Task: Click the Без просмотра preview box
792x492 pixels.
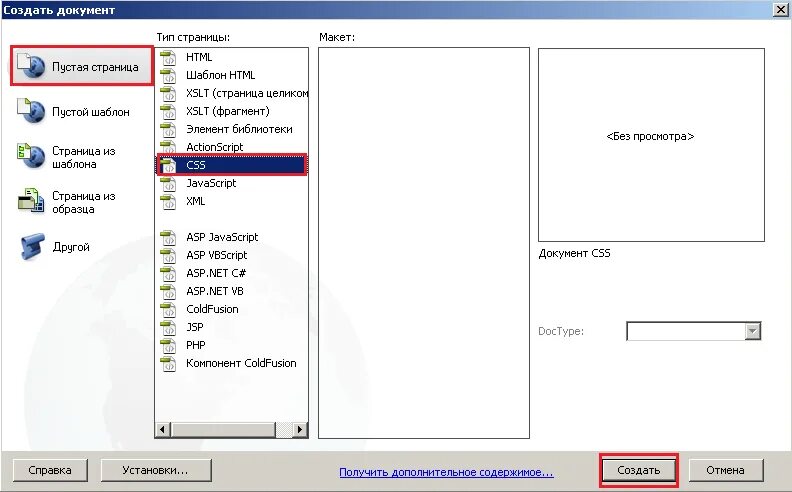Action: coord(651,145)
